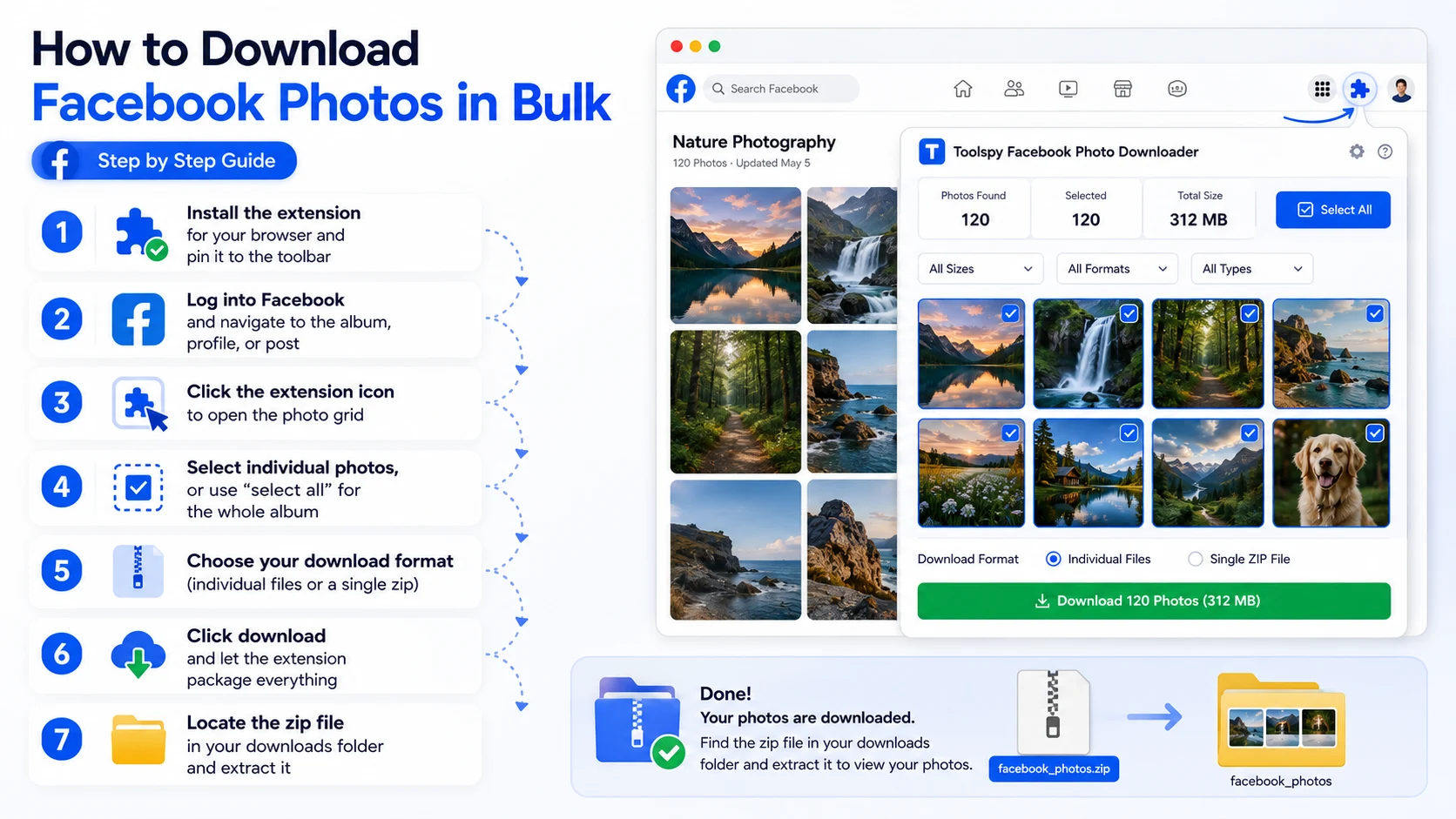Select the Single ZIP File radio button
Image resolution: width=1456 pixels, height=819 pixels.
point(1195,559)
